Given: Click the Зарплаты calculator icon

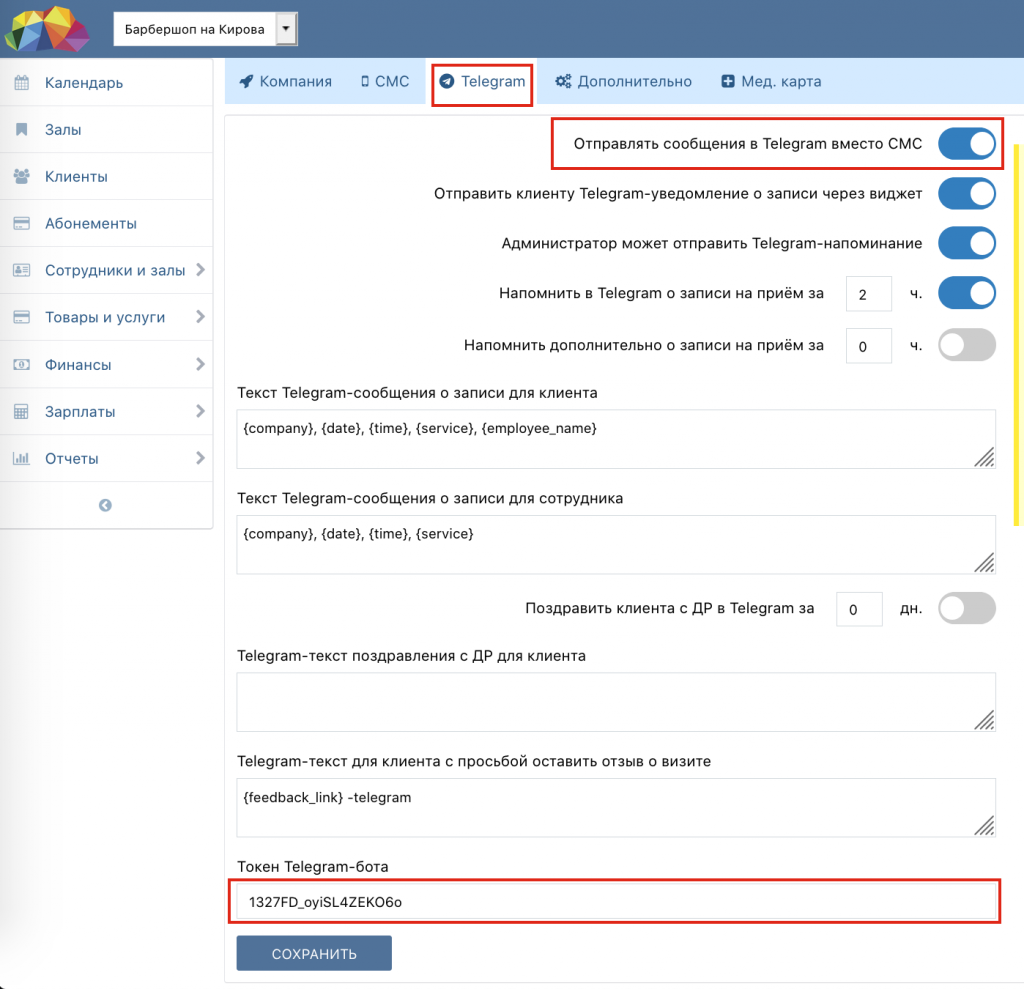Looking at the screenshot, I should 22,412.
